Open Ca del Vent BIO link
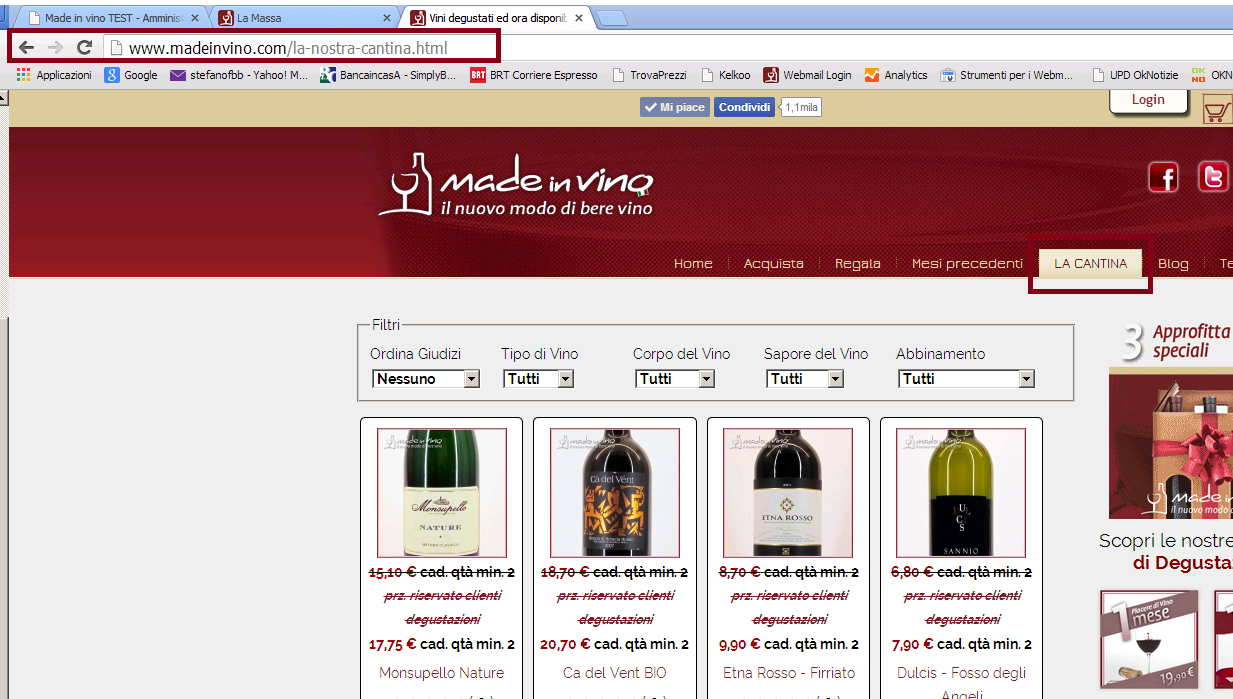This screenshot has height=699, width=1233. coord(615,673)
